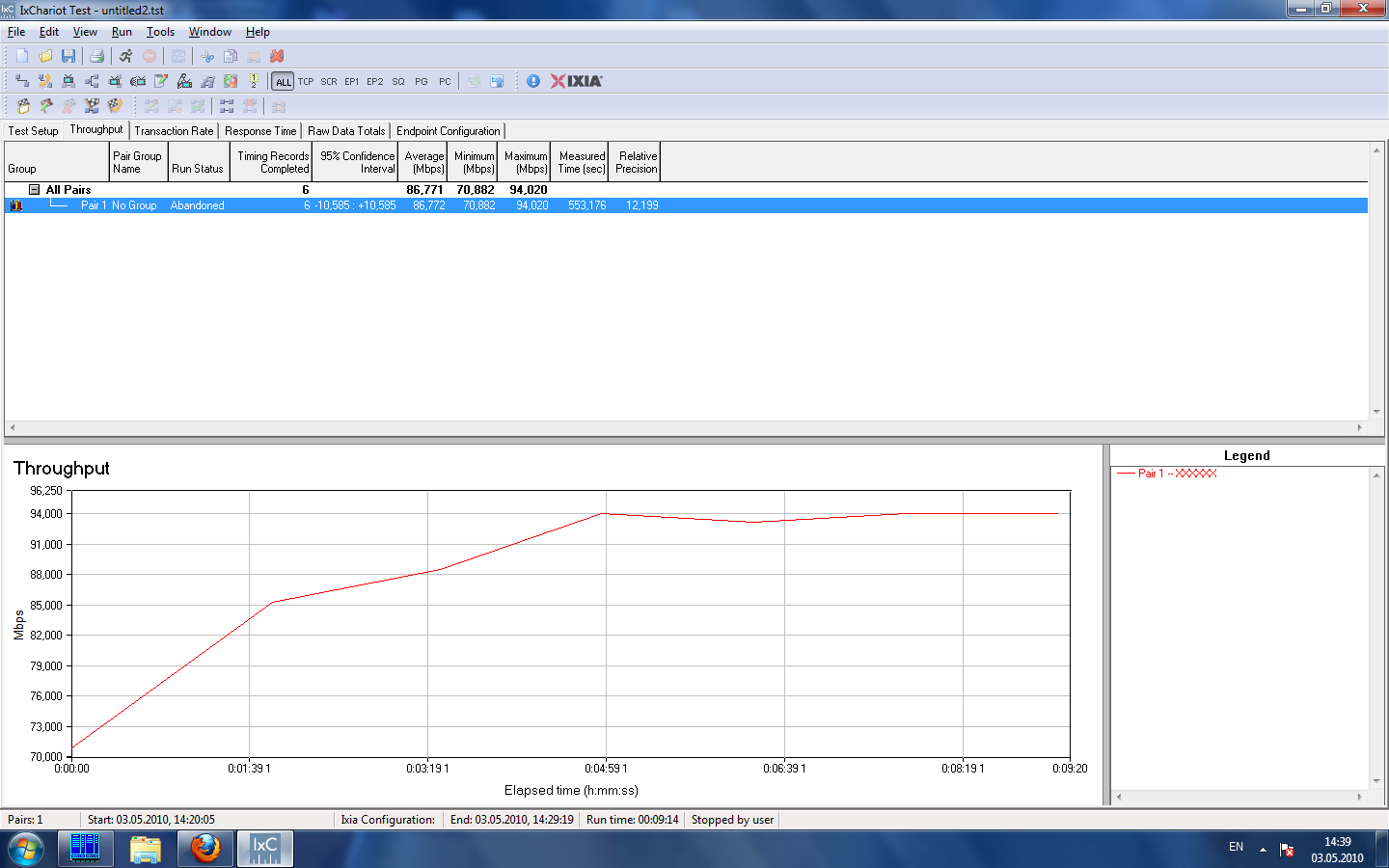The image size is (1389, 868).
Task: Open a test file with the folder icon
Action: click(45, 56)
